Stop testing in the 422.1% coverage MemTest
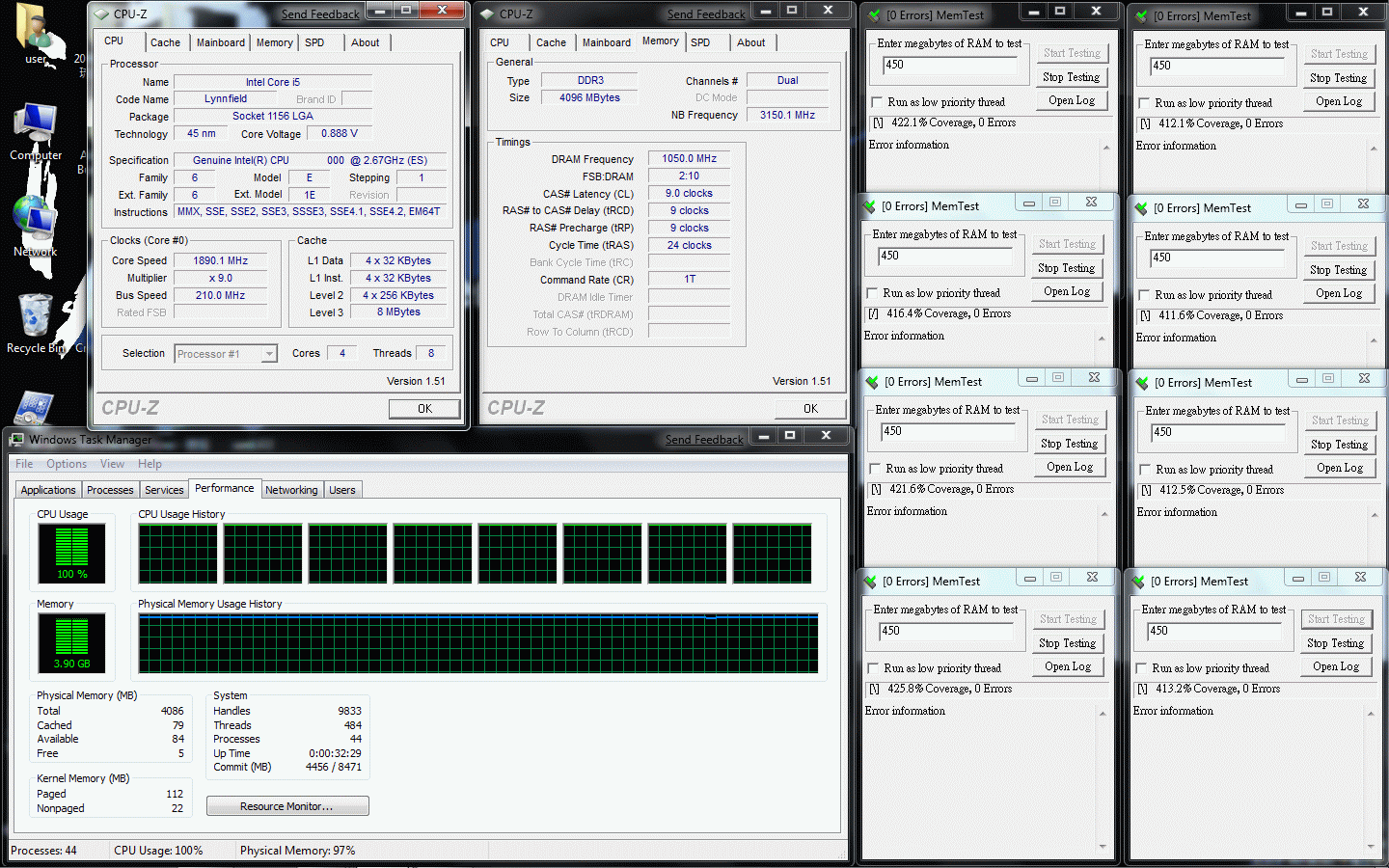Viewport: 1389px width, 868px height. (1072, 77)
